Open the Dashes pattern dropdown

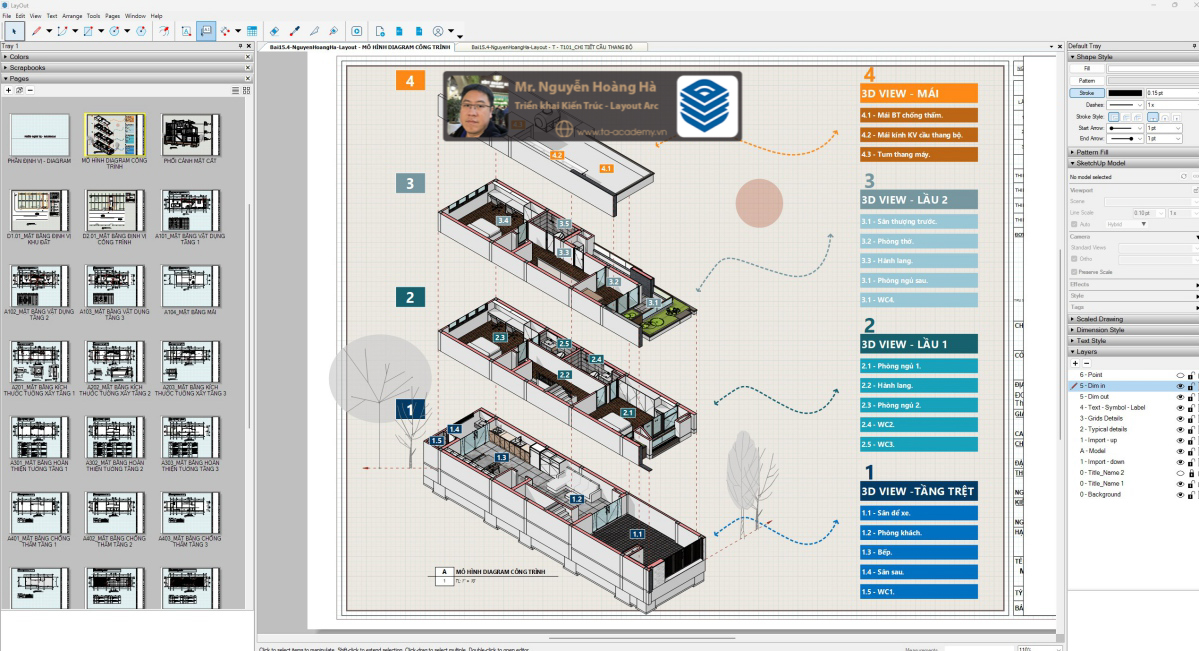tap(1140, 105)
